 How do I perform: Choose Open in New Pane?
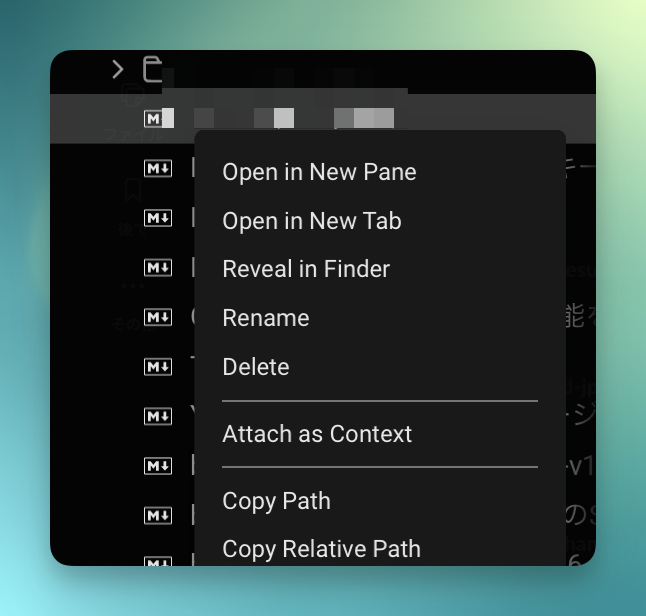point(319,172)
